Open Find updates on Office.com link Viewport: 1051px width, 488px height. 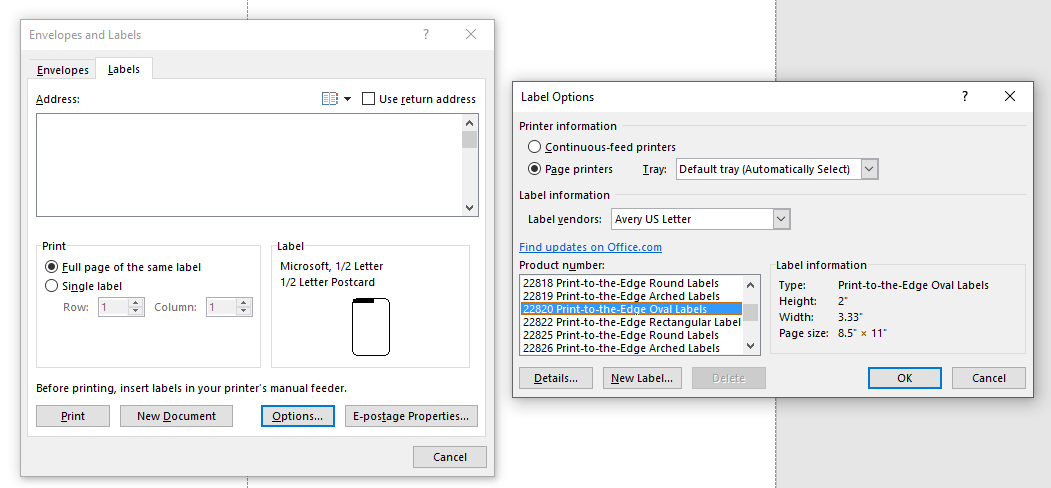click(x=590, y=247)
